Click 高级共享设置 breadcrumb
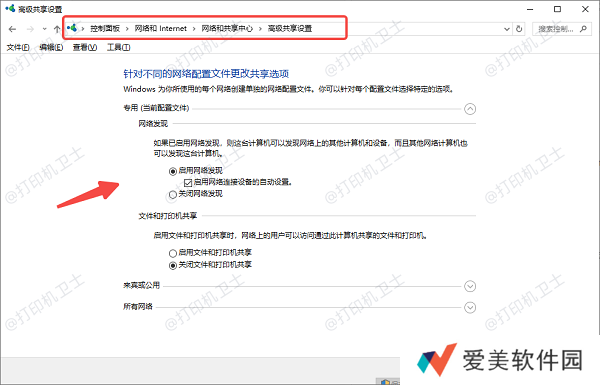Image resolution: width=600 pixels, height=385 pixels. click(x=290, y=28)
